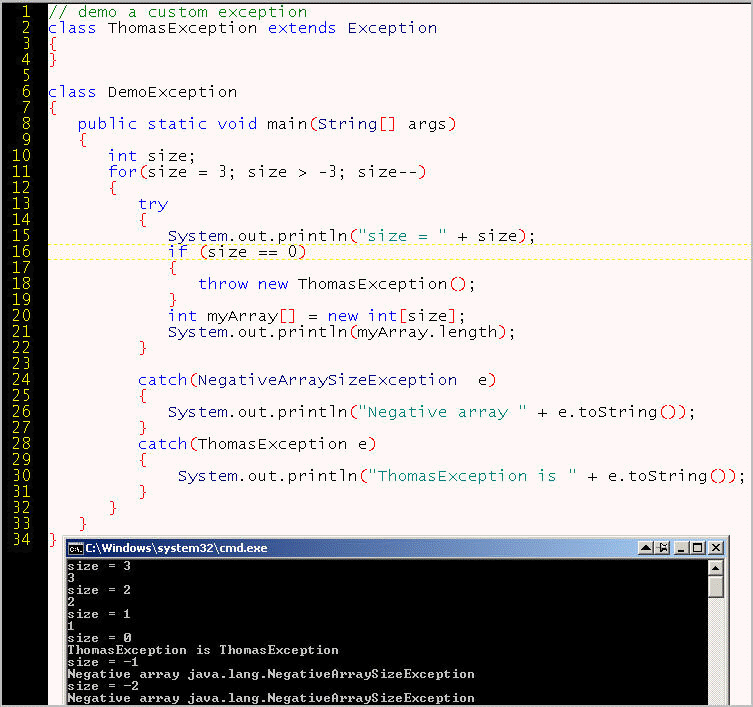Screen dimensions: 753x707
Task: Click line number 24 in the gutter
Action: pos(22,379)
